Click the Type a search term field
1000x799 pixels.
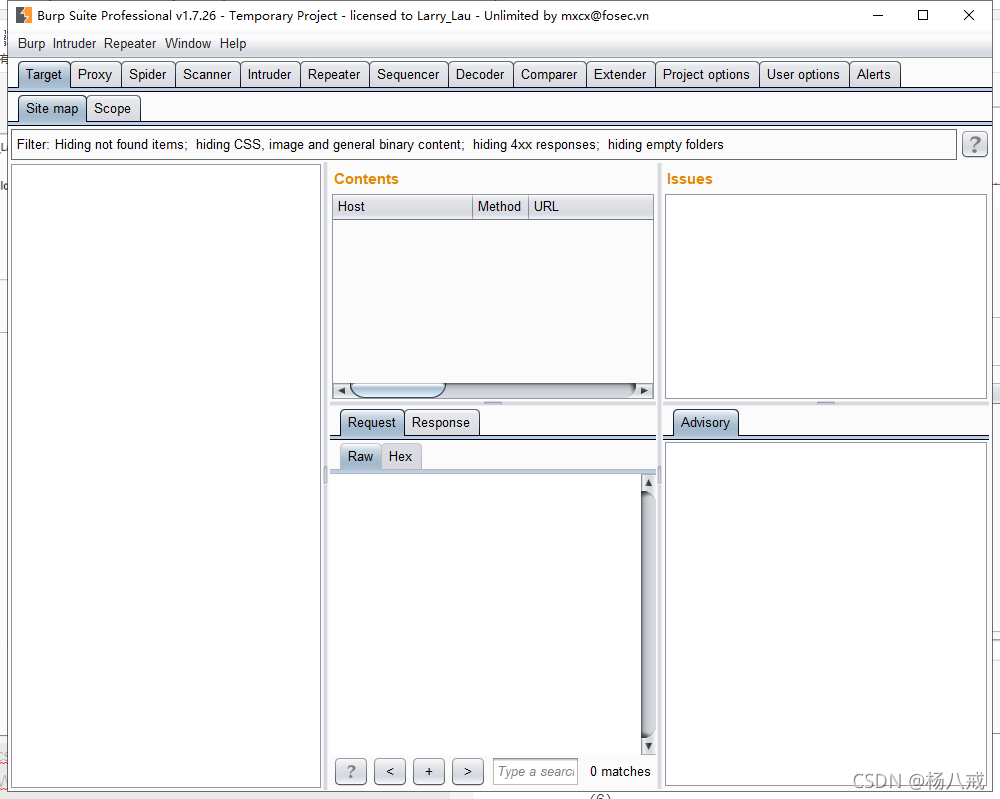(x=536, y=772)
